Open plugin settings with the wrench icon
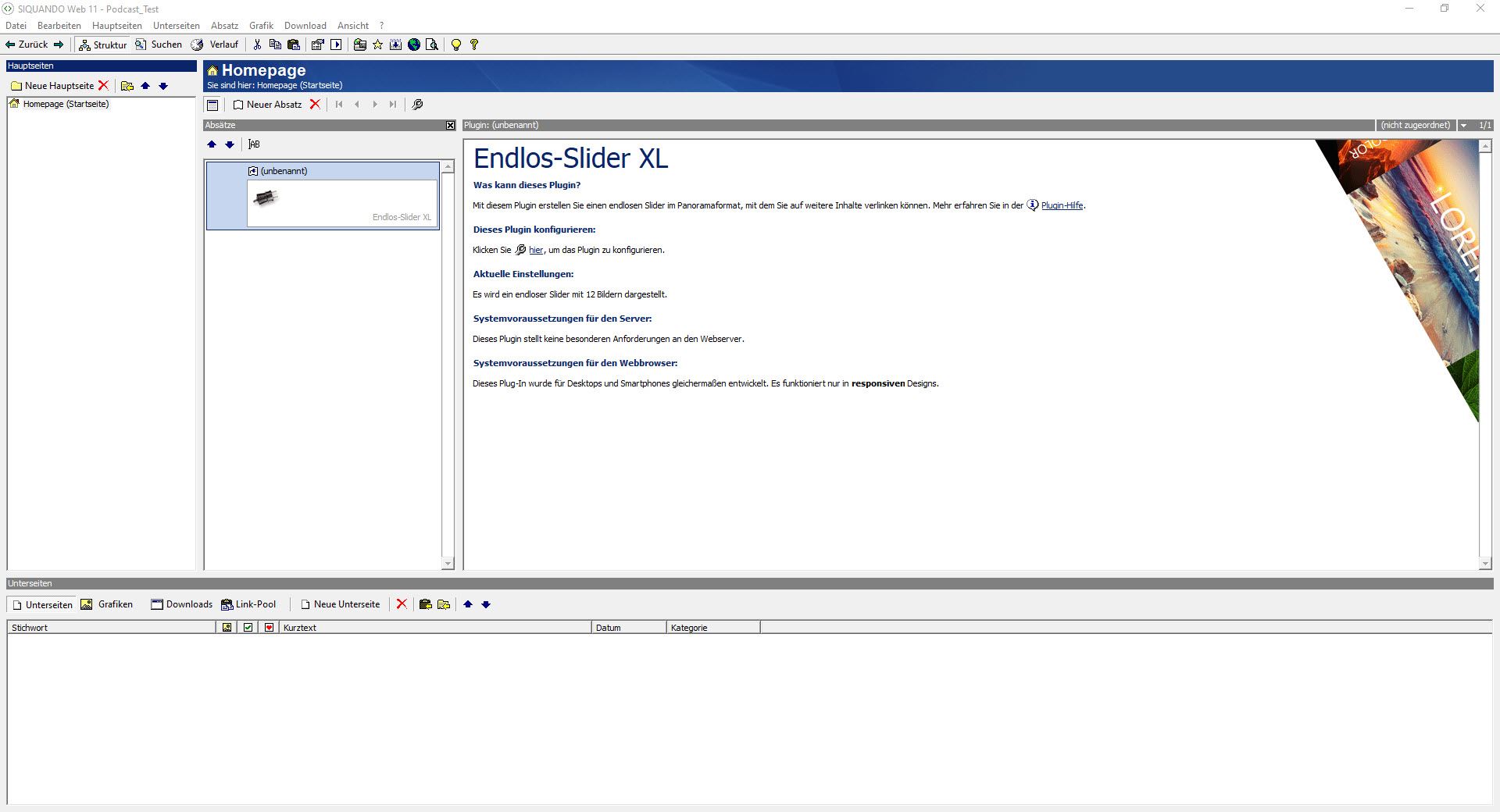1500x812 pixels. pos(417,105)
